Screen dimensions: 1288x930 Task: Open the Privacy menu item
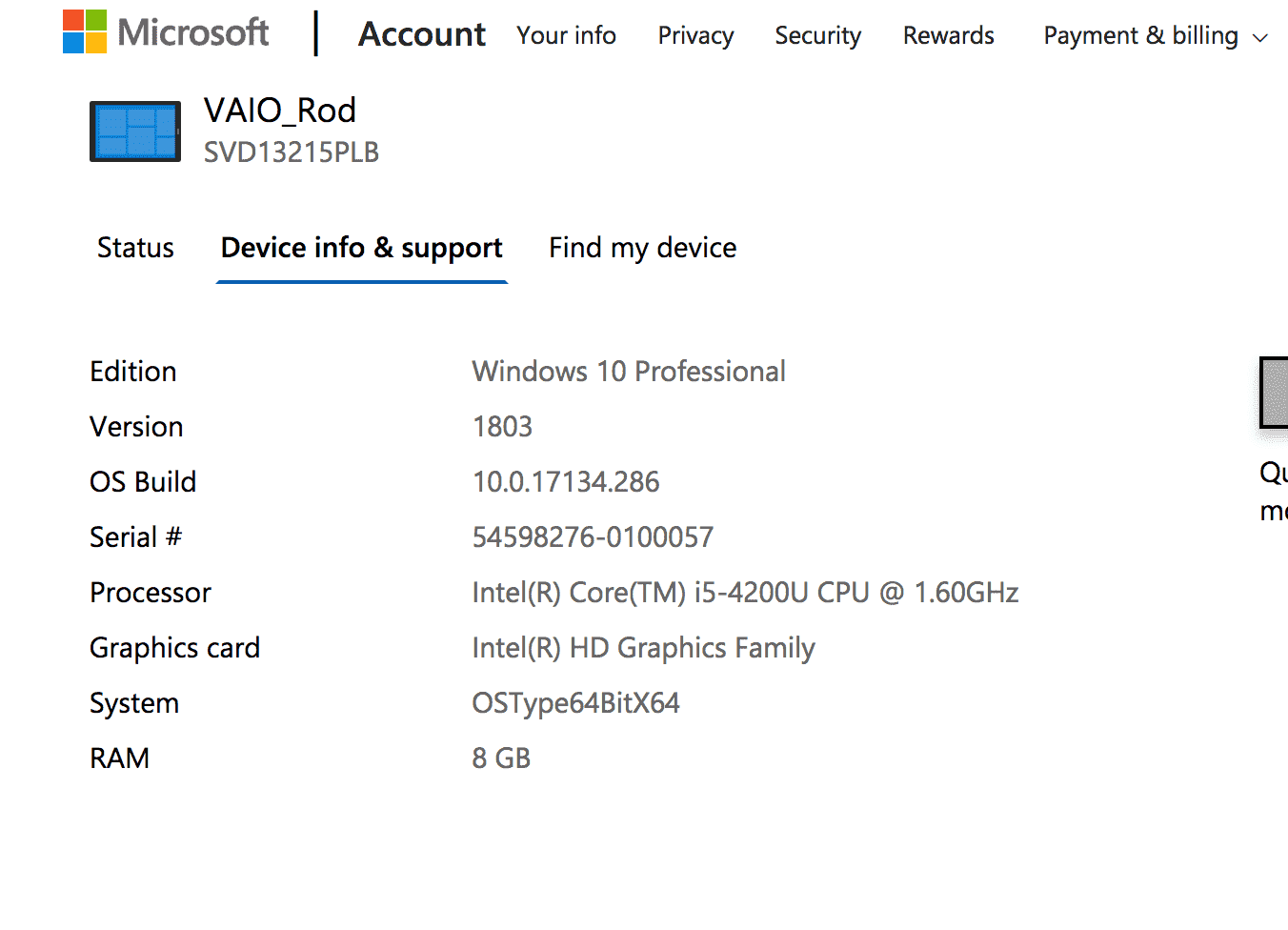pyautogui.click(x=695, y=35)
